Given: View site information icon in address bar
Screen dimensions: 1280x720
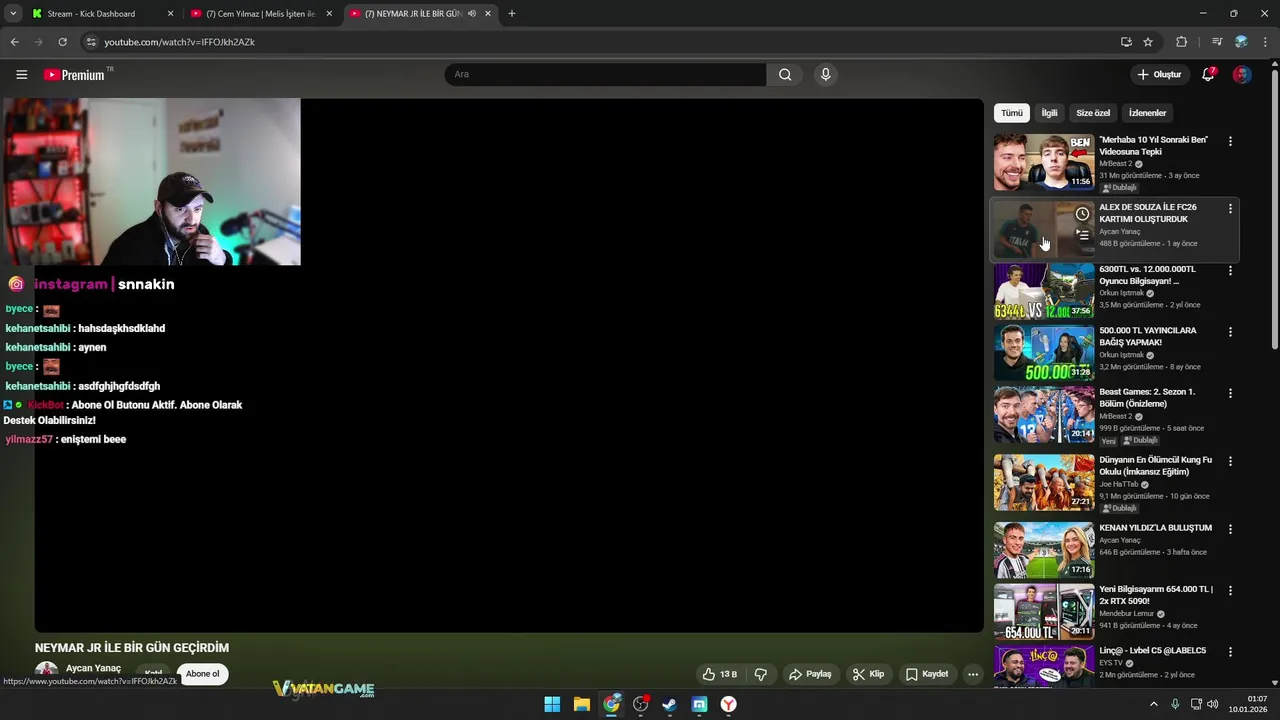Looking at the screenshot, I should [91, 42].
